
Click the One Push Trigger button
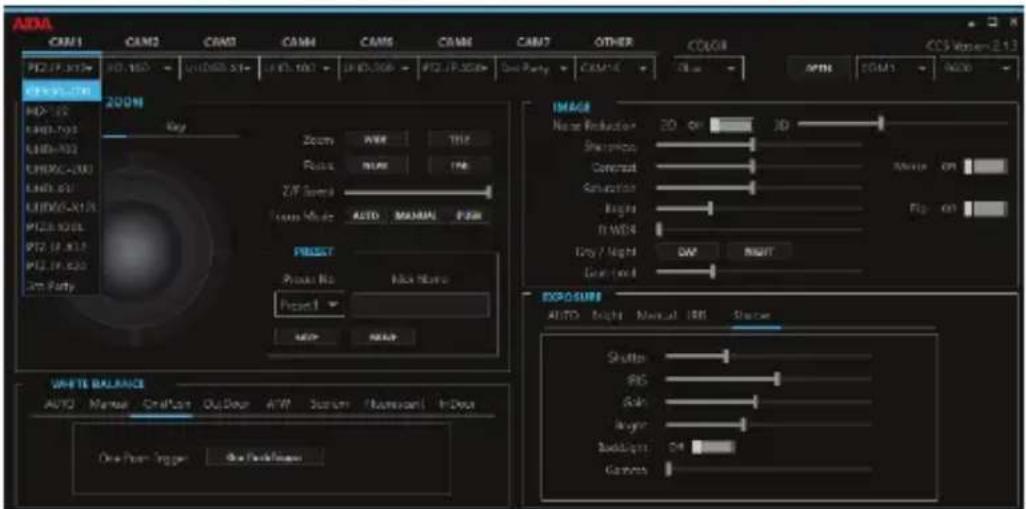click(x=264, y=457)
